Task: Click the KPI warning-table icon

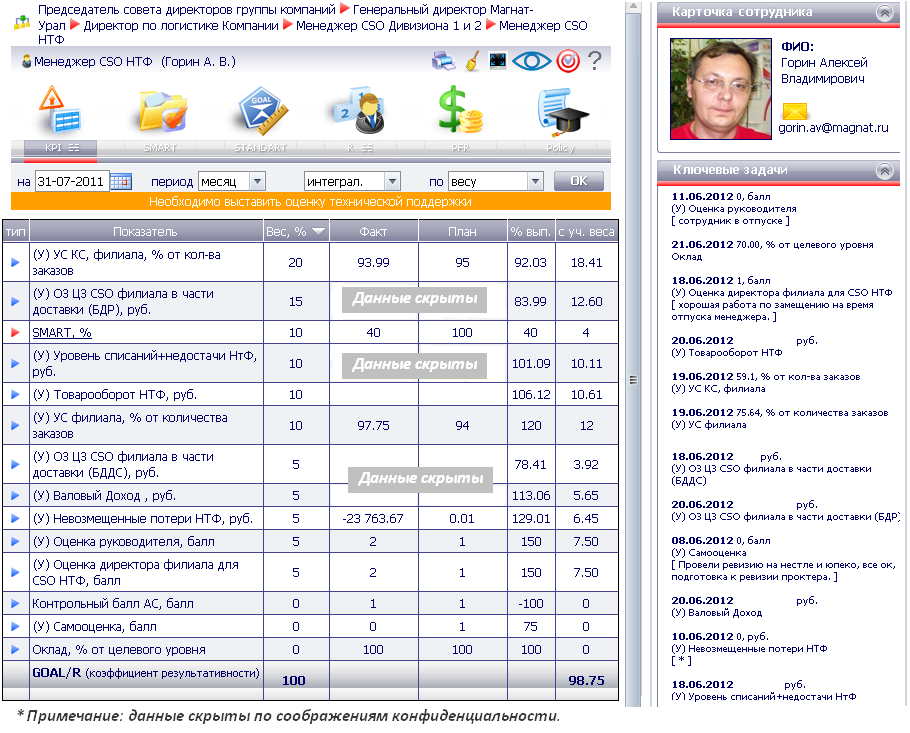Action: pyautogui.click(x=60, y=110)
